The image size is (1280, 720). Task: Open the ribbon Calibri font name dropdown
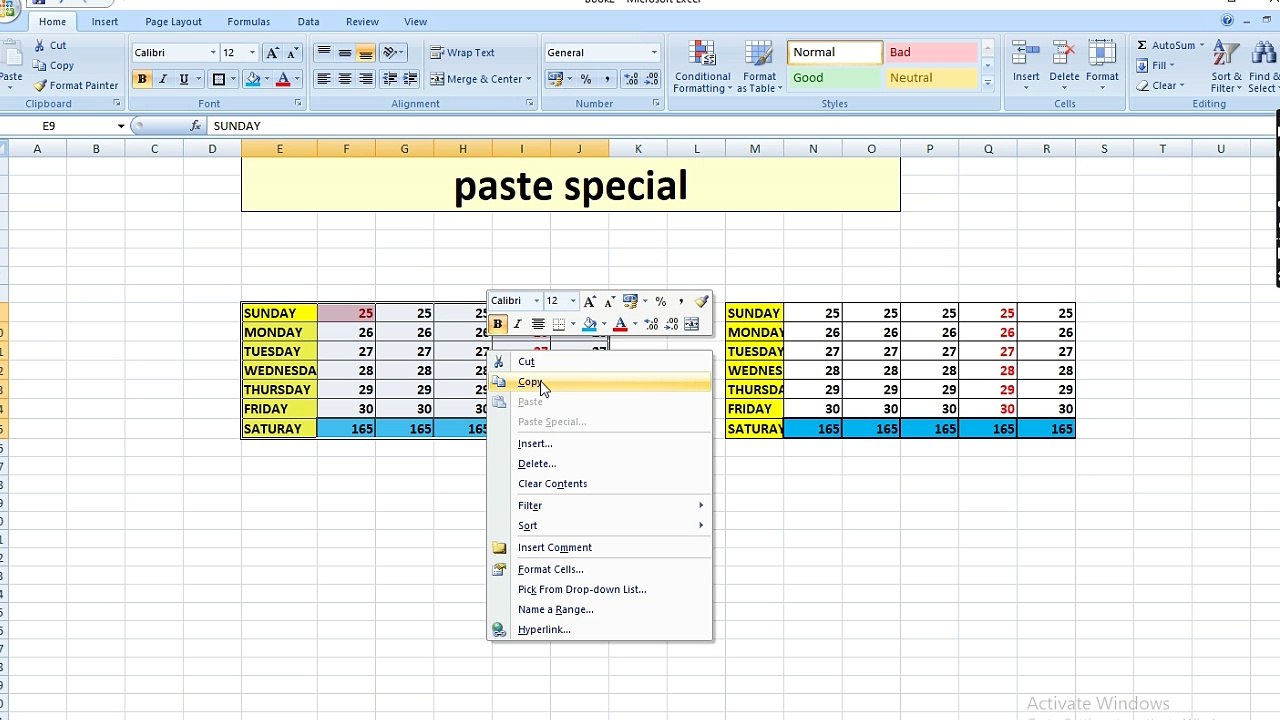click(x=212, y=52)
